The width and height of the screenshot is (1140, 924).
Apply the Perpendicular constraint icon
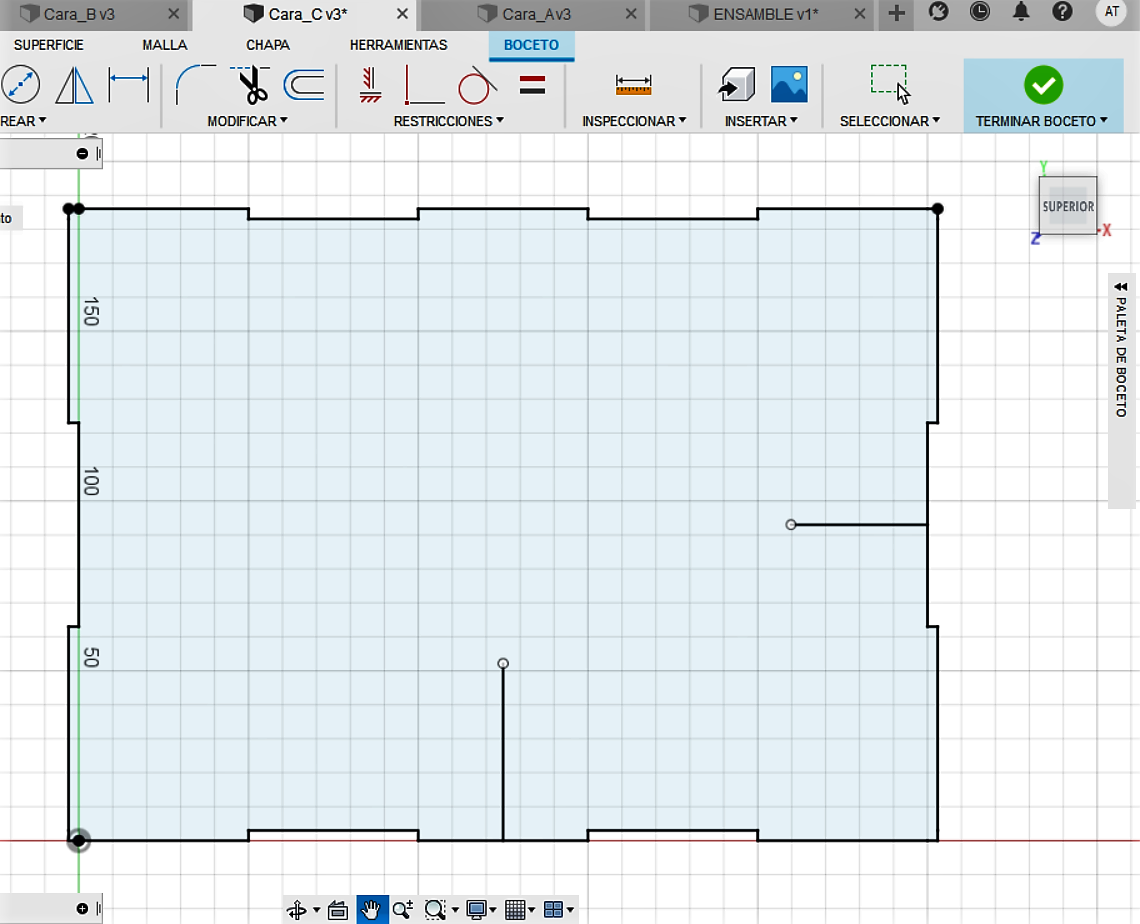pos(424,84)
